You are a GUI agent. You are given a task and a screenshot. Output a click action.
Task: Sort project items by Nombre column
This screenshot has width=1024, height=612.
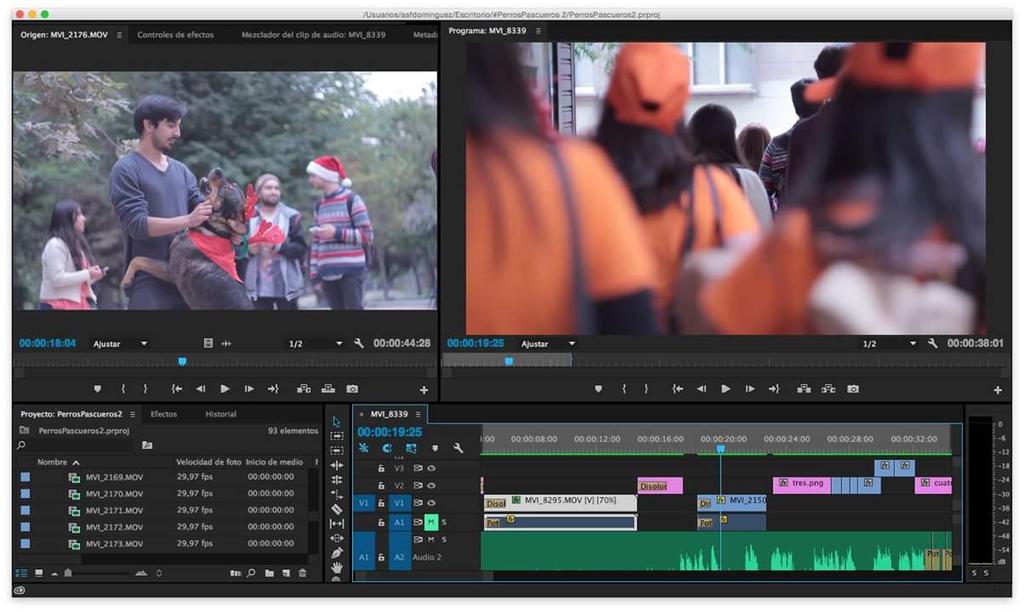tap(52, 462)
